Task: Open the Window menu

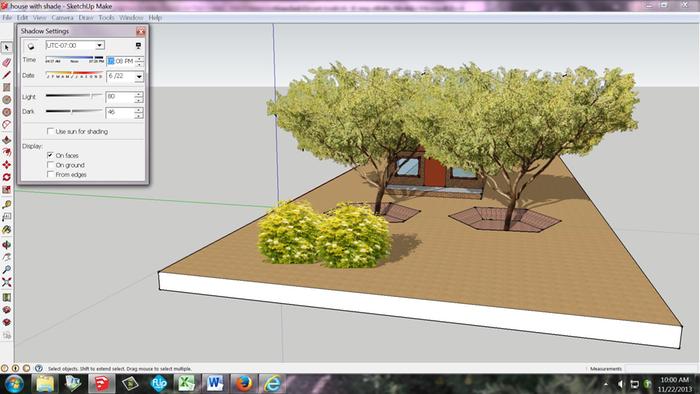Action: pyautogui.click(x=131, y=18)
